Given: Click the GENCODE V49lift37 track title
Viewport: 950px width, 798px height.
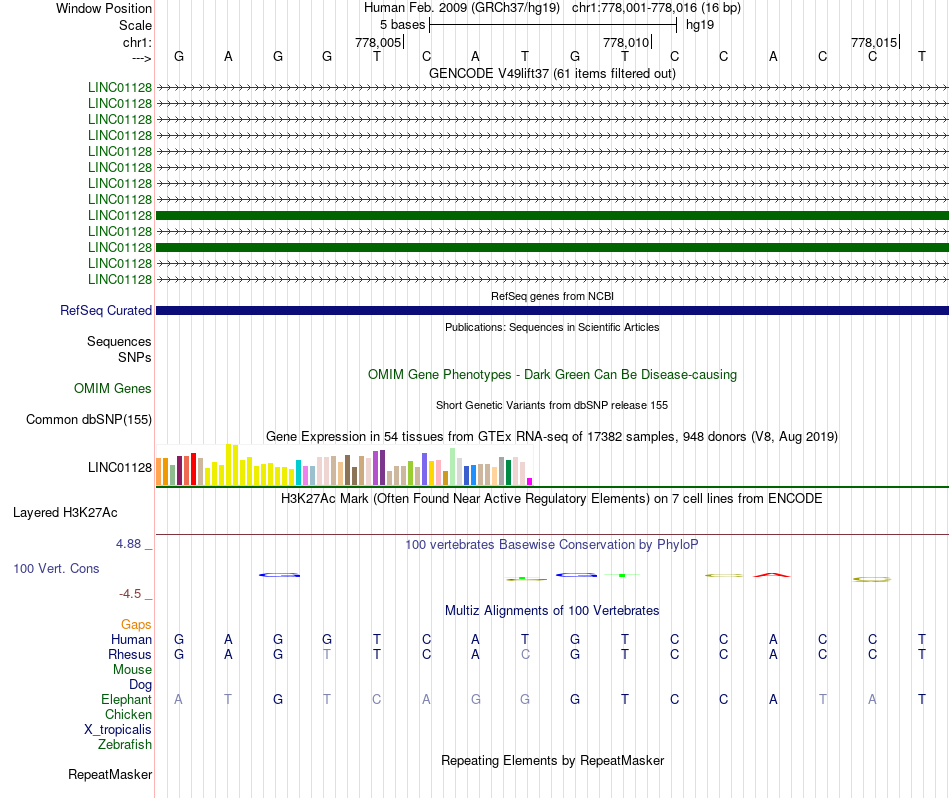Looking at the screenshot, I should [552, 73].
